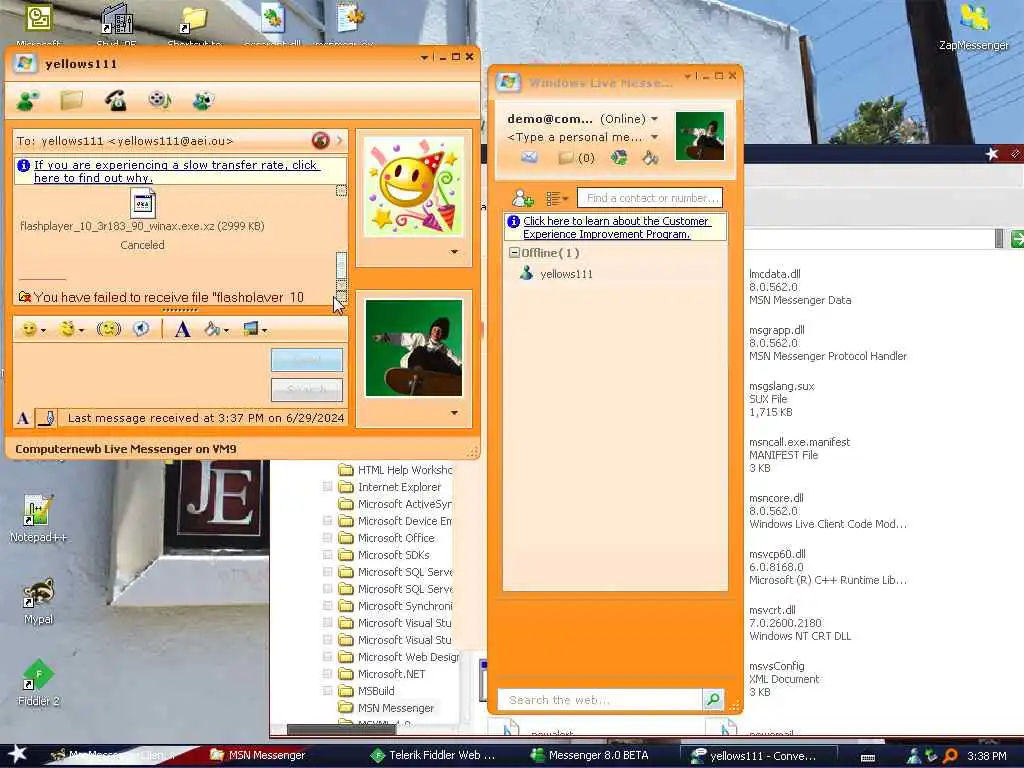The image size is (1024, 768).
Task: Click the display picture in Windows Live Messenger header
Action: [x=699, y=136]
